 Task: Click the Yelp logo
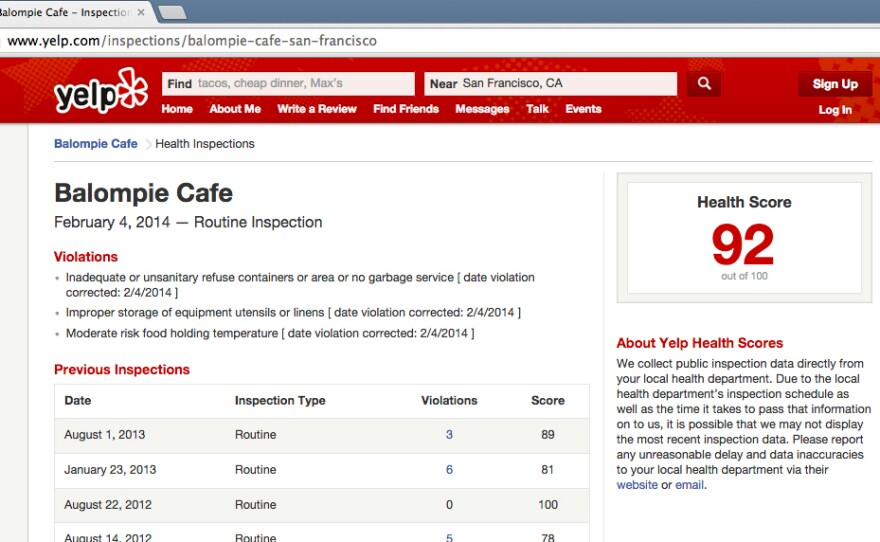[x=100, y=91]
